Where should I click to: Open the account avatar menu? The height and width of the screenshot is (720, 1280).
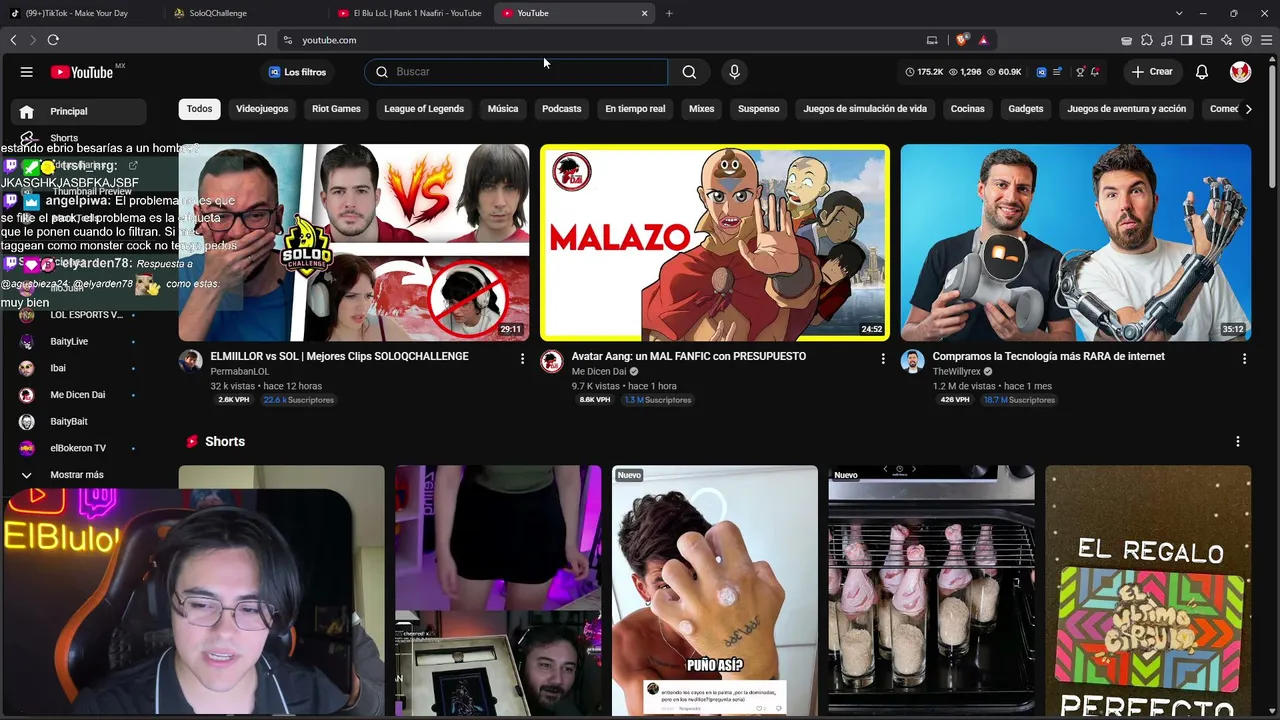click(x=1240, y=72)
